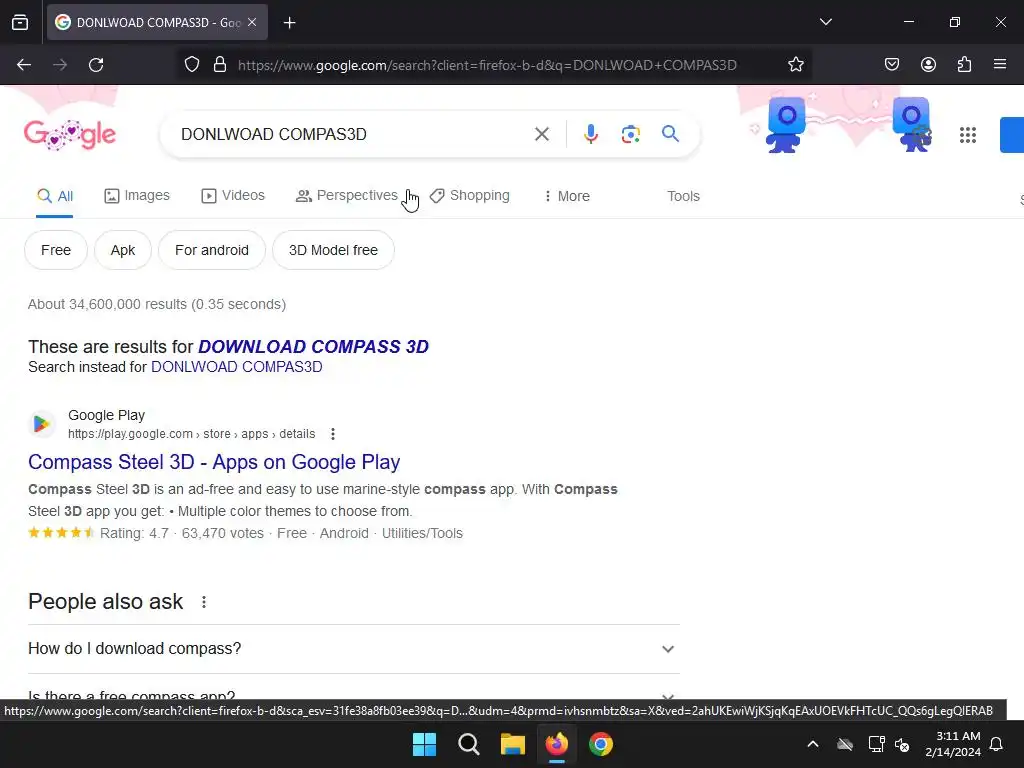Switch to Perspectives results
This screenshot has width=1024, height=768.
347,196
